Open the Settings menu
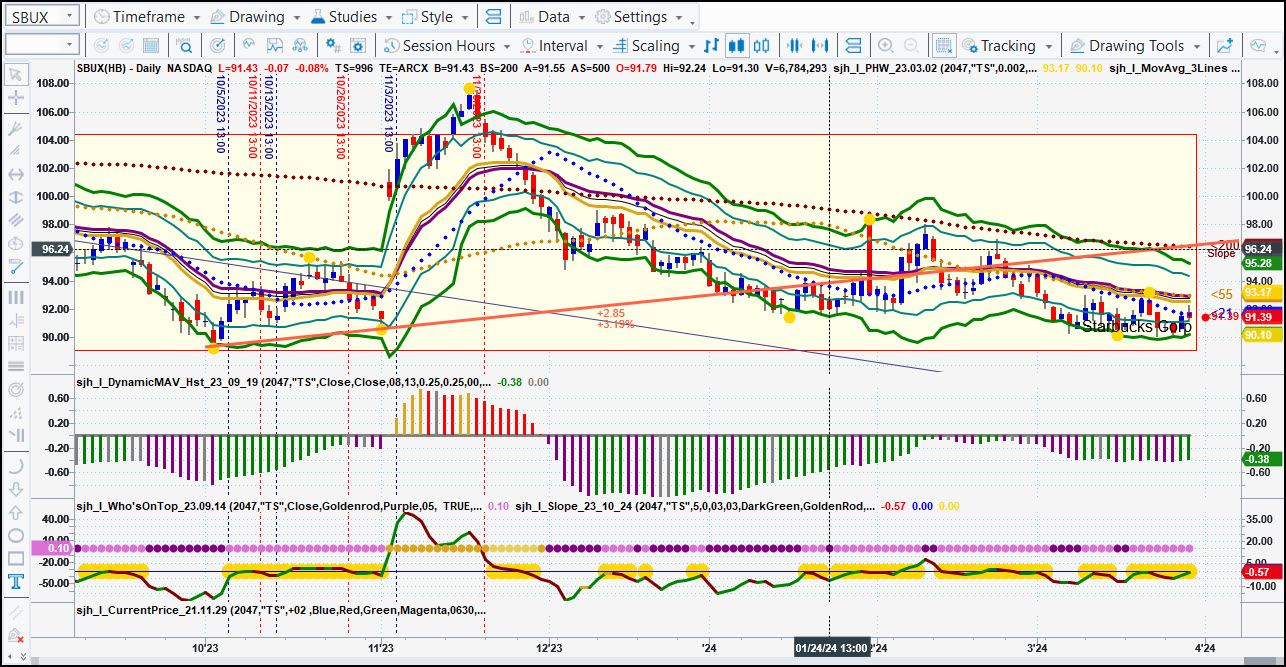The width and height of the screenshot is (1286, 667). pyautogui.click(x=638, y=17)
